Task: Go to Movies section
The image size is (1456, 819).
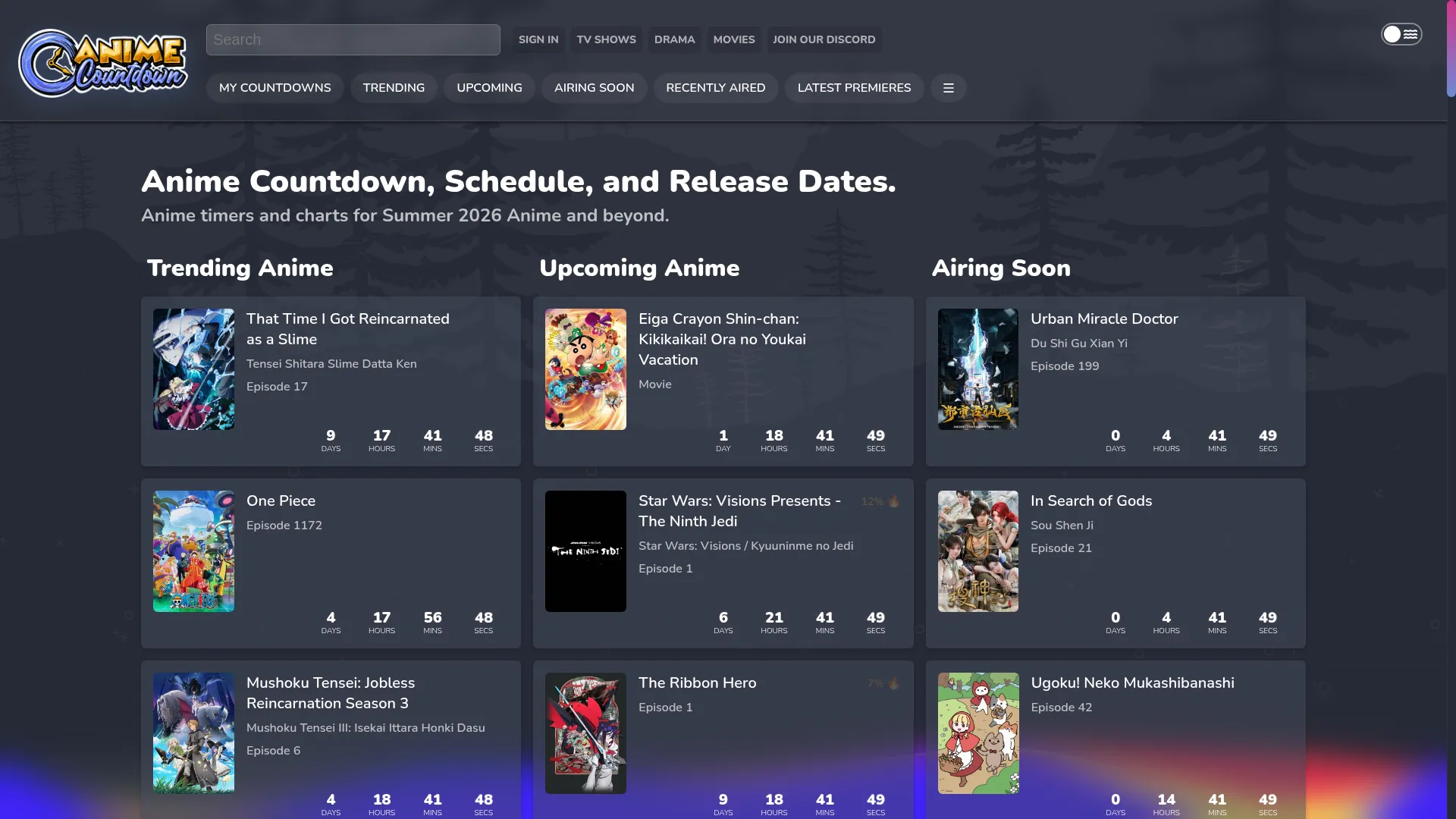Action: point(733,39)
